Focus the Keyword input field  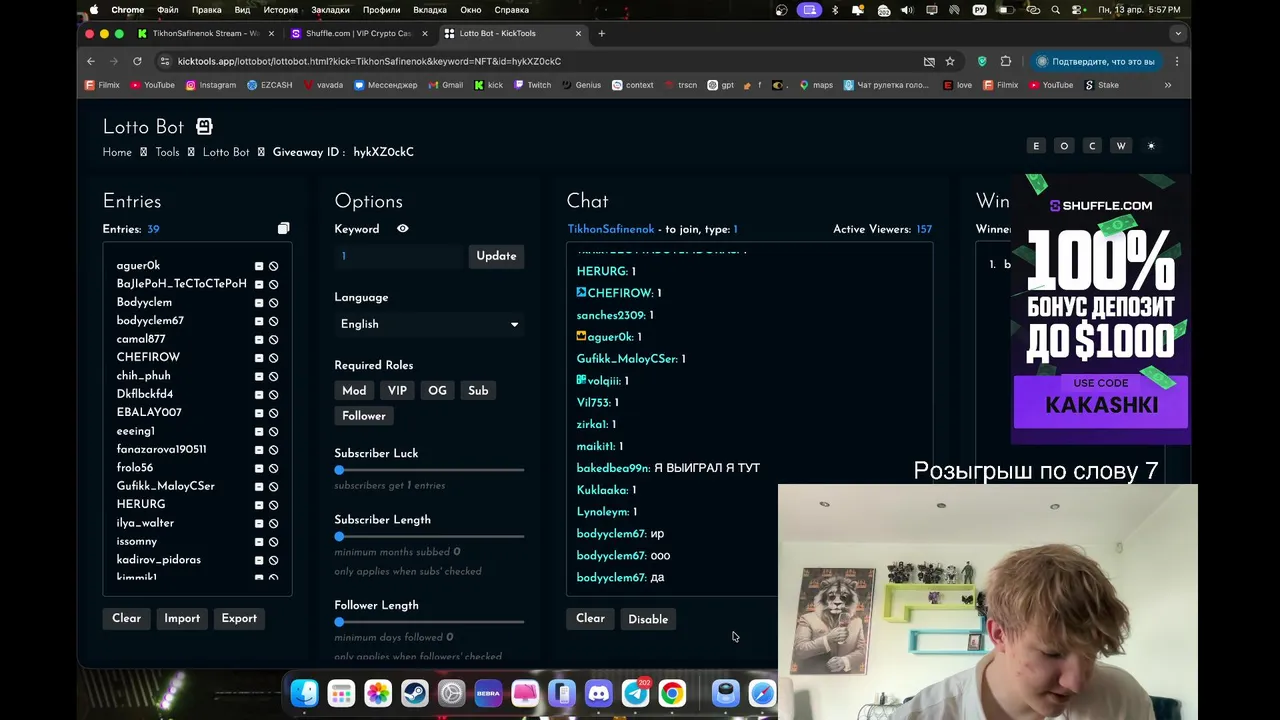pyautogui.click(x=399, y=256)
